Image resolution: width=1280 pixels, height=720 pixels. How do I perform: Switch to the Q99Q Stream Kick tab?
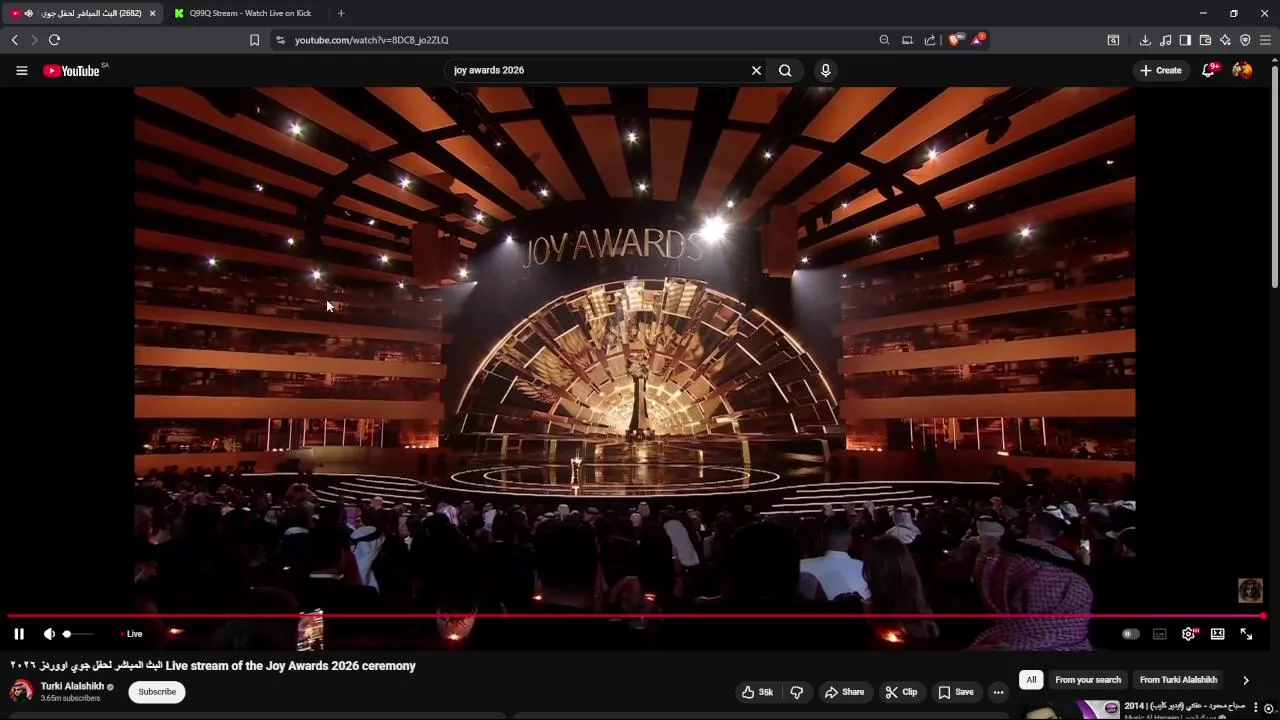pos(250,13)
